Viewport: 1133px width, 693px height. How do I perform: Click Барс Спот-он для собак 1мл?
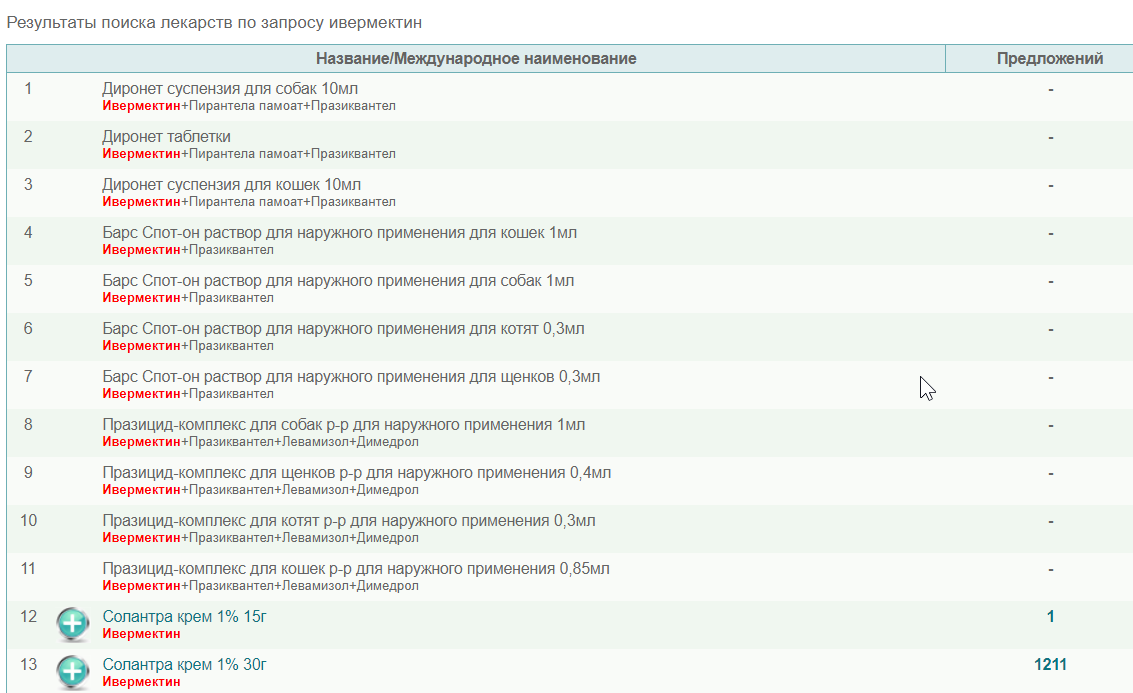[x=338, y=281]
